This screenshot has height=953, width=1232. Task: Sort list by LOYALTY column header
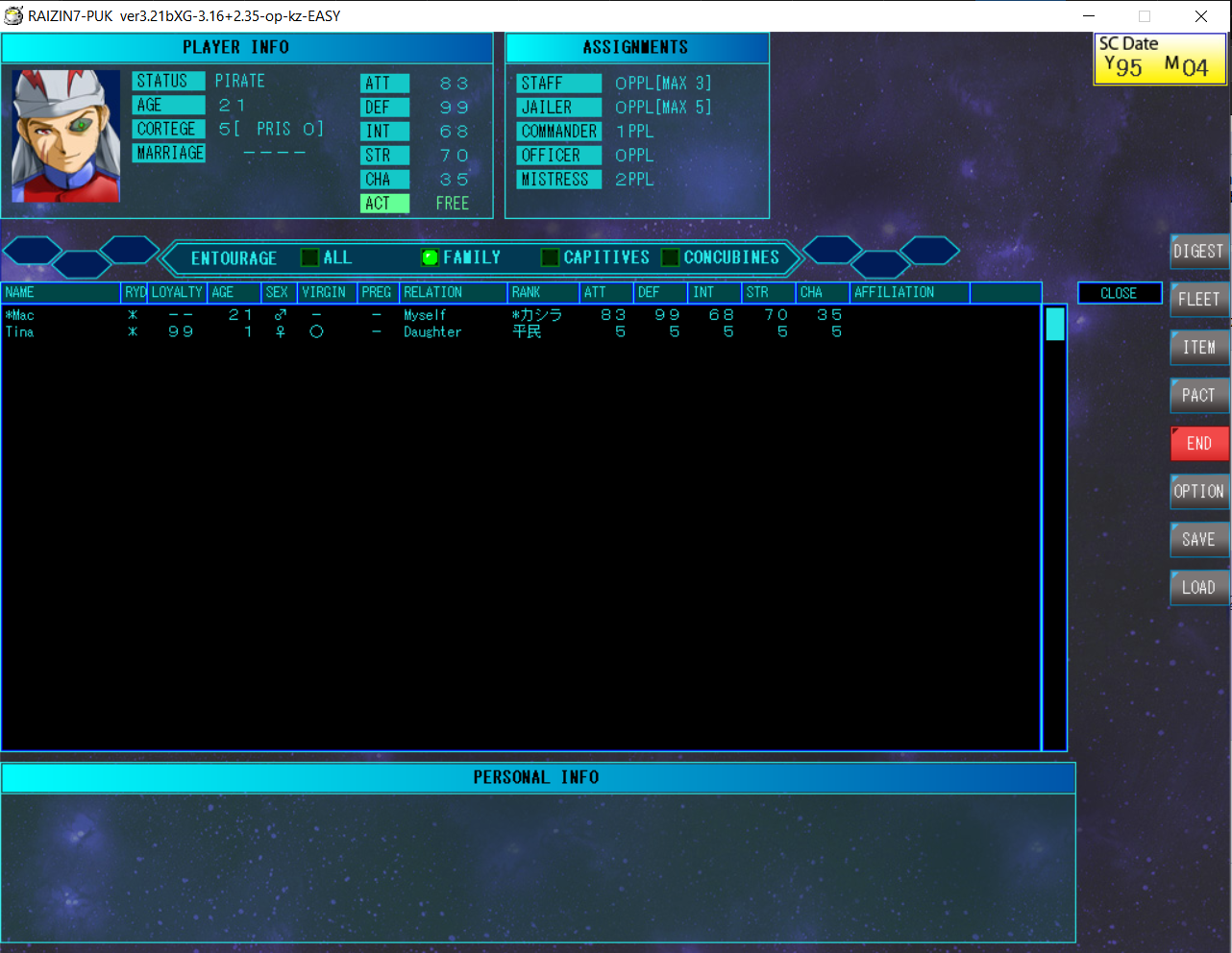click(177, 292)
